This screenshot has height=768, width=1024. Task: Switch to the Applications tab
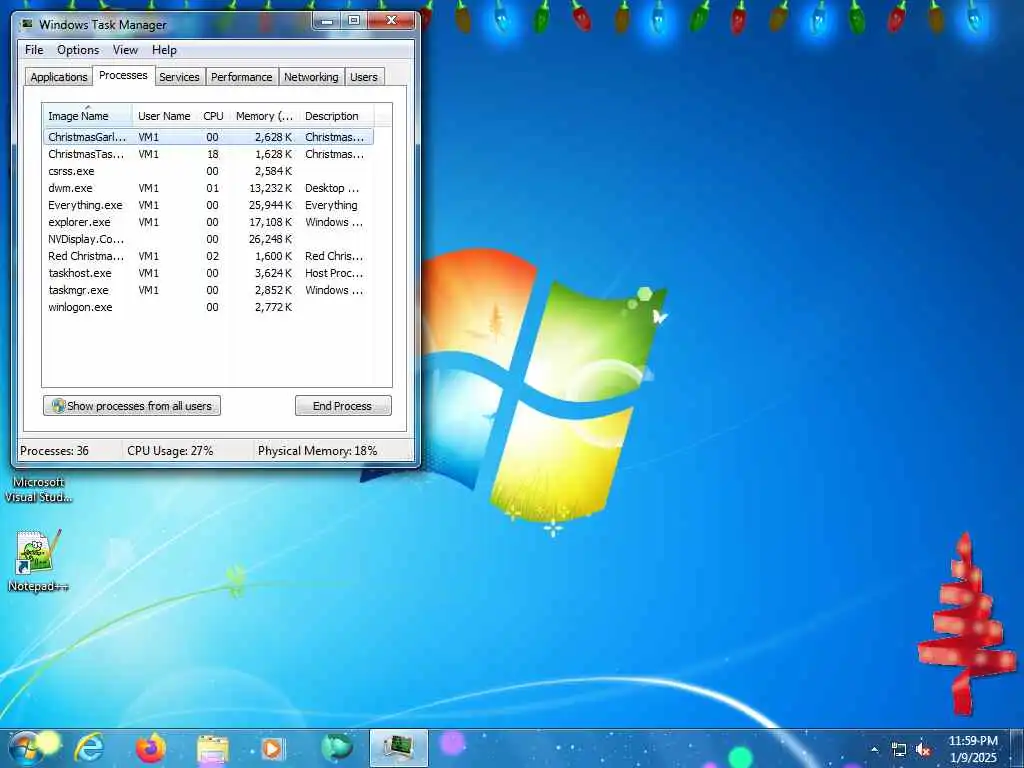click(x=59, y=76)
